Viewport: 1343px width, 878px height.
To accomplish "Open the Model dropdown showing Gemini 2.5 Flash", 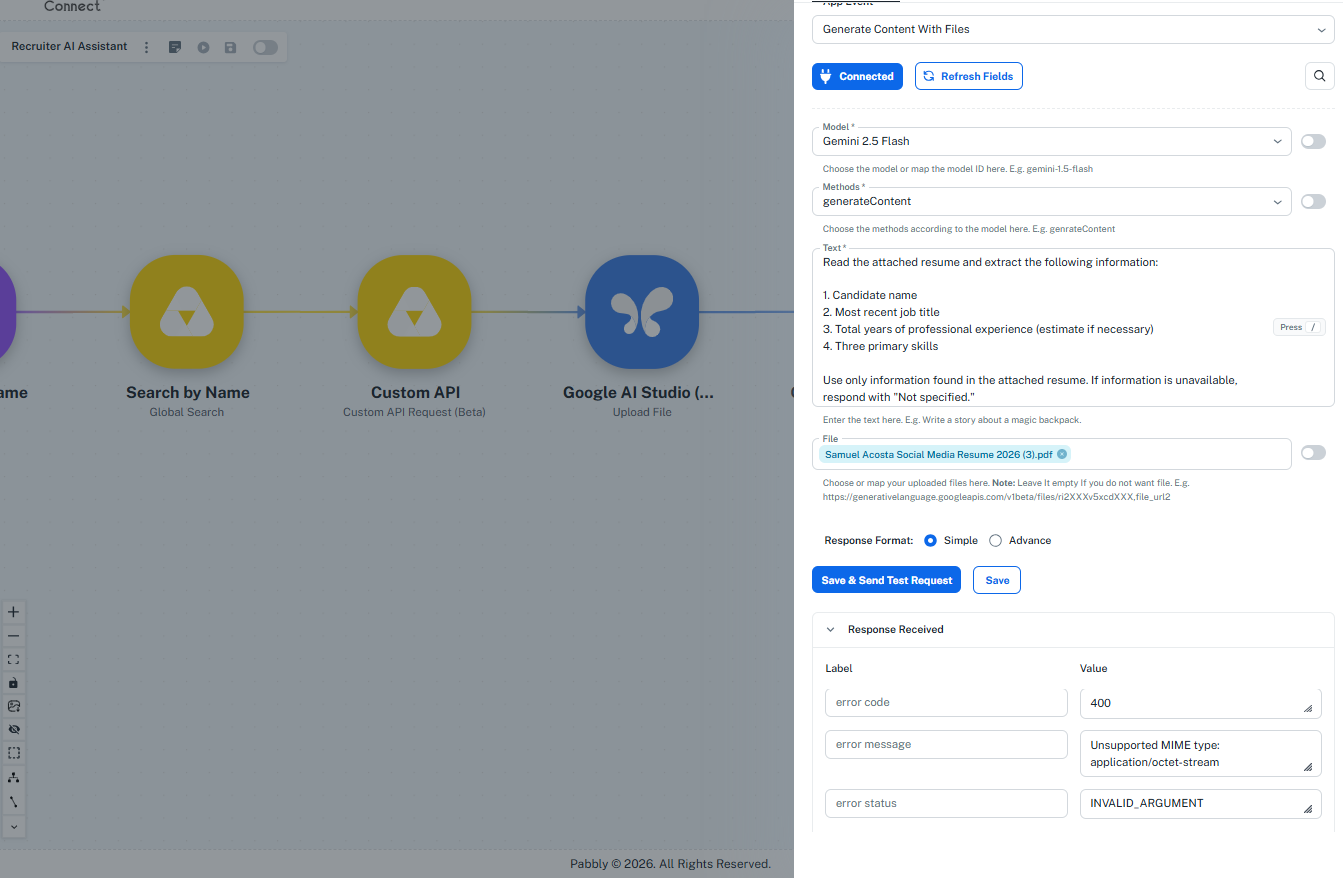I will click(x=1051, y=141).
